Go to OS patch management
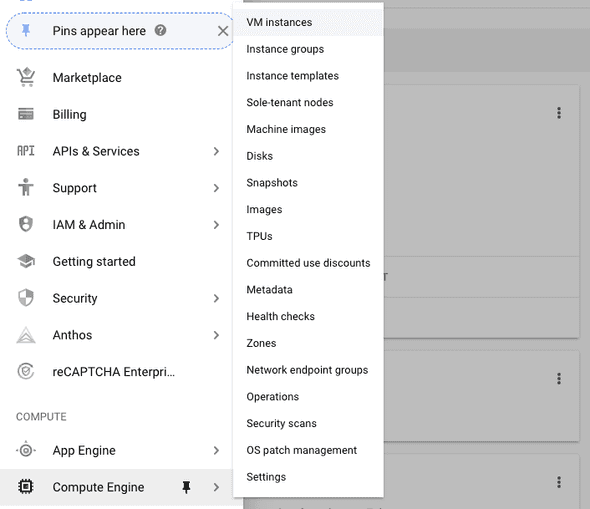This screenshot has height=509, width=590. 308,450
